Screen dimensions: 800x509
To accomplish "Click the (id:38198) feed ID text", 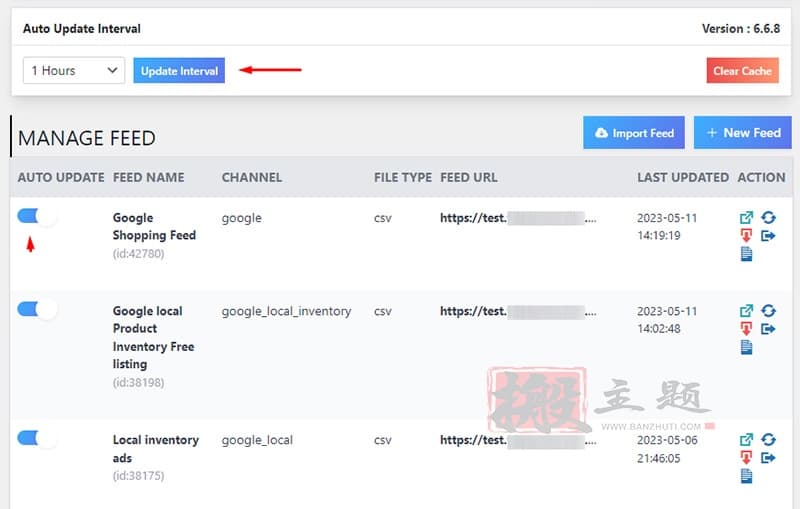I will 138,383.
